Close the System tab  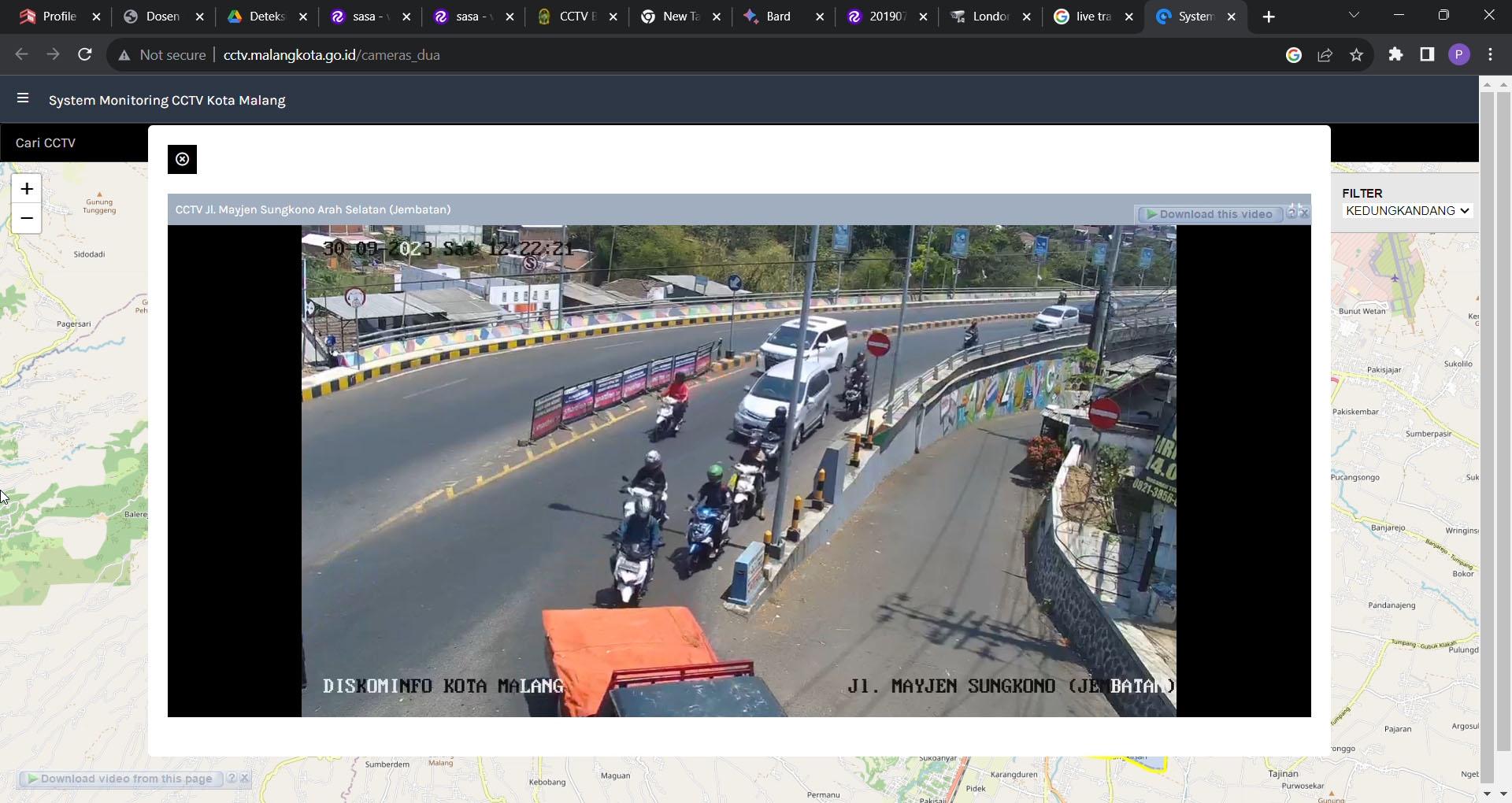[1232, 17]
